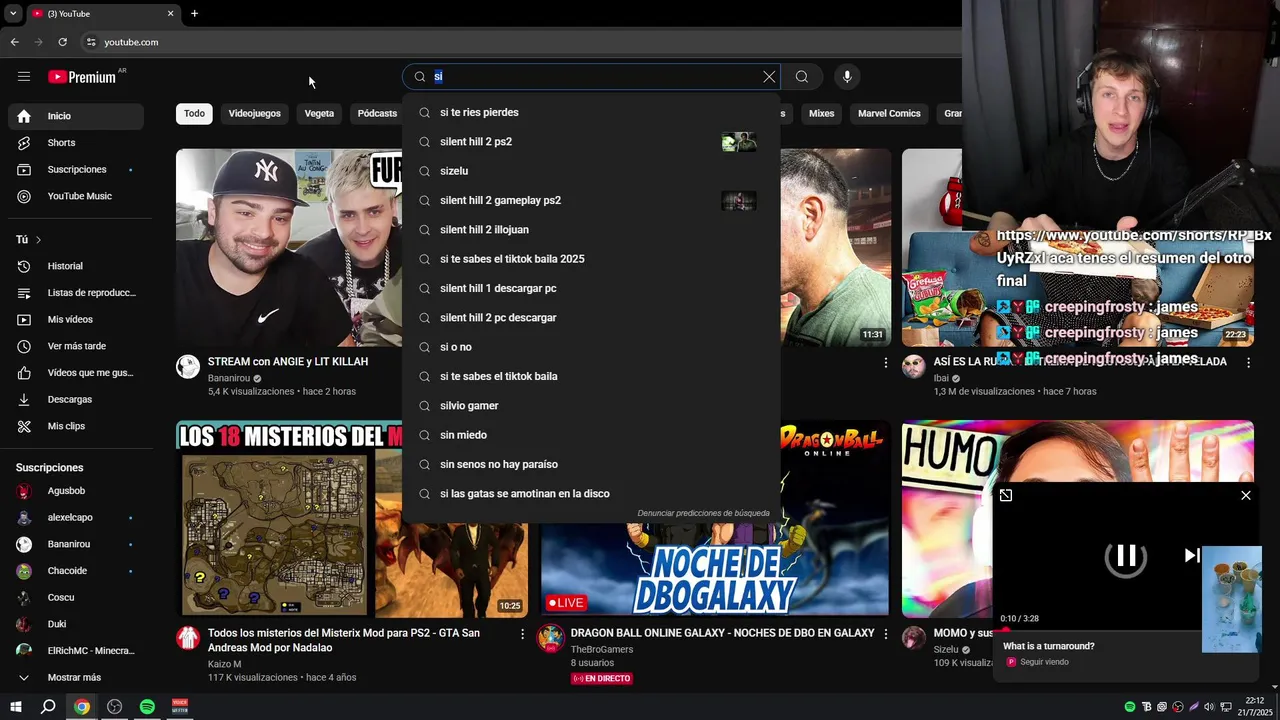
Task: Skip to next video in miniplayer
Action: 1192,556
